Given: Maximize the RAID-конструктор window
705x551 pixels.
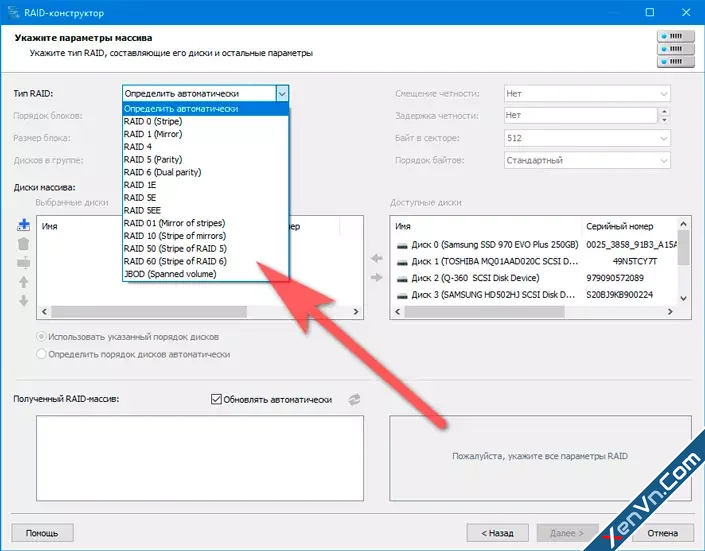Looking at the screenshot, I should 650,12.
